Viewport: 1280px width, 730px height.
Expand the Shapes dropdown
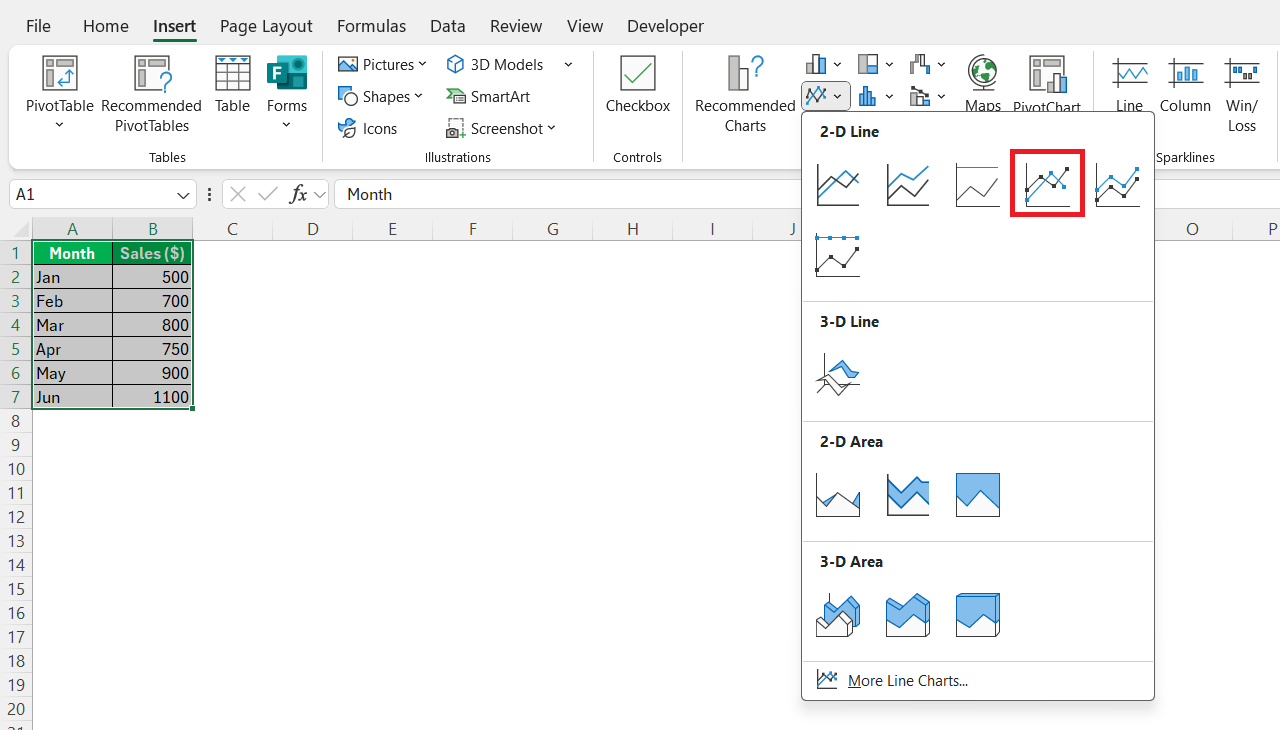click(x=418, y=96)
